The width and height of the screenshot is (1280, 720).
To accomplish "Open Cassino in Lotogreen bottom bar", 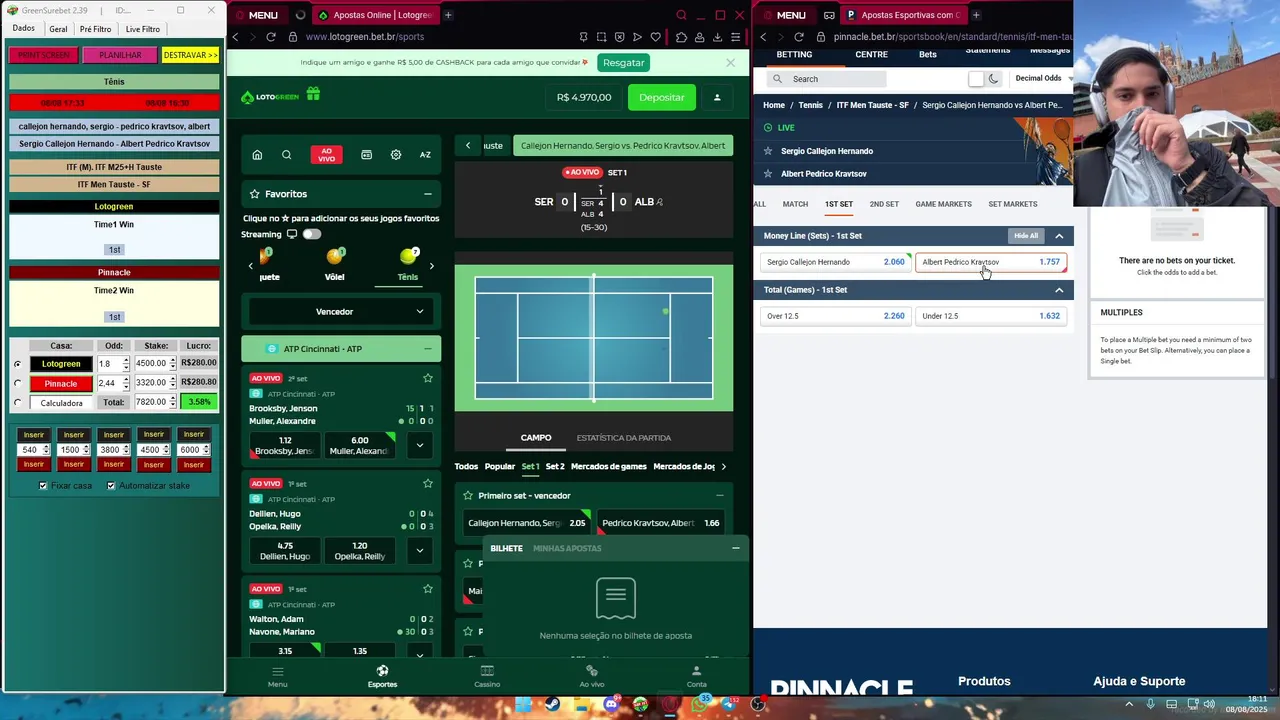I will [487, 676].
